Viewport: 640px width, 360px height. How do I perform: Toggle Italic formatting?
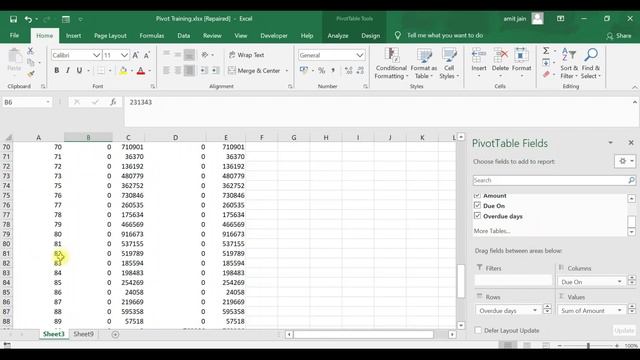click(x=68, y=71)
